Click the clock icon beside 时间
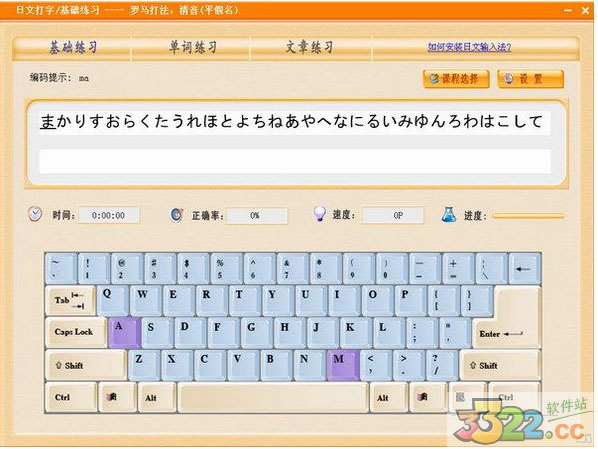 35,214
